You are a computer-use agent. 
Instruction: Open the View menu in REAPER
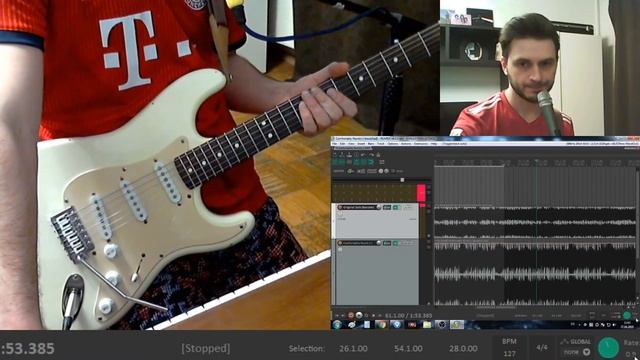[x=351, y=144]
